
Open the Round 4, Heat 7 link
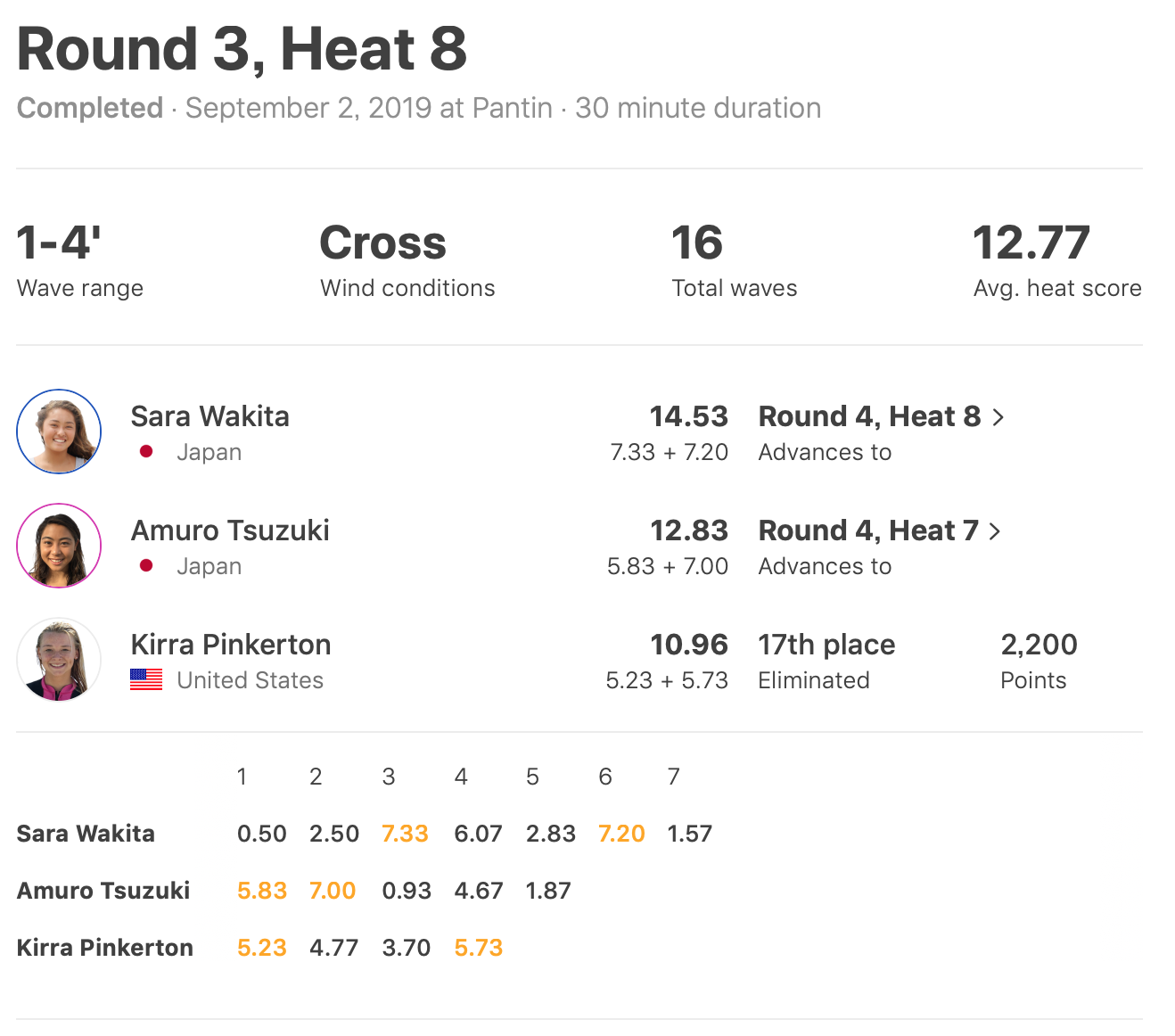[x=868, y=530]
